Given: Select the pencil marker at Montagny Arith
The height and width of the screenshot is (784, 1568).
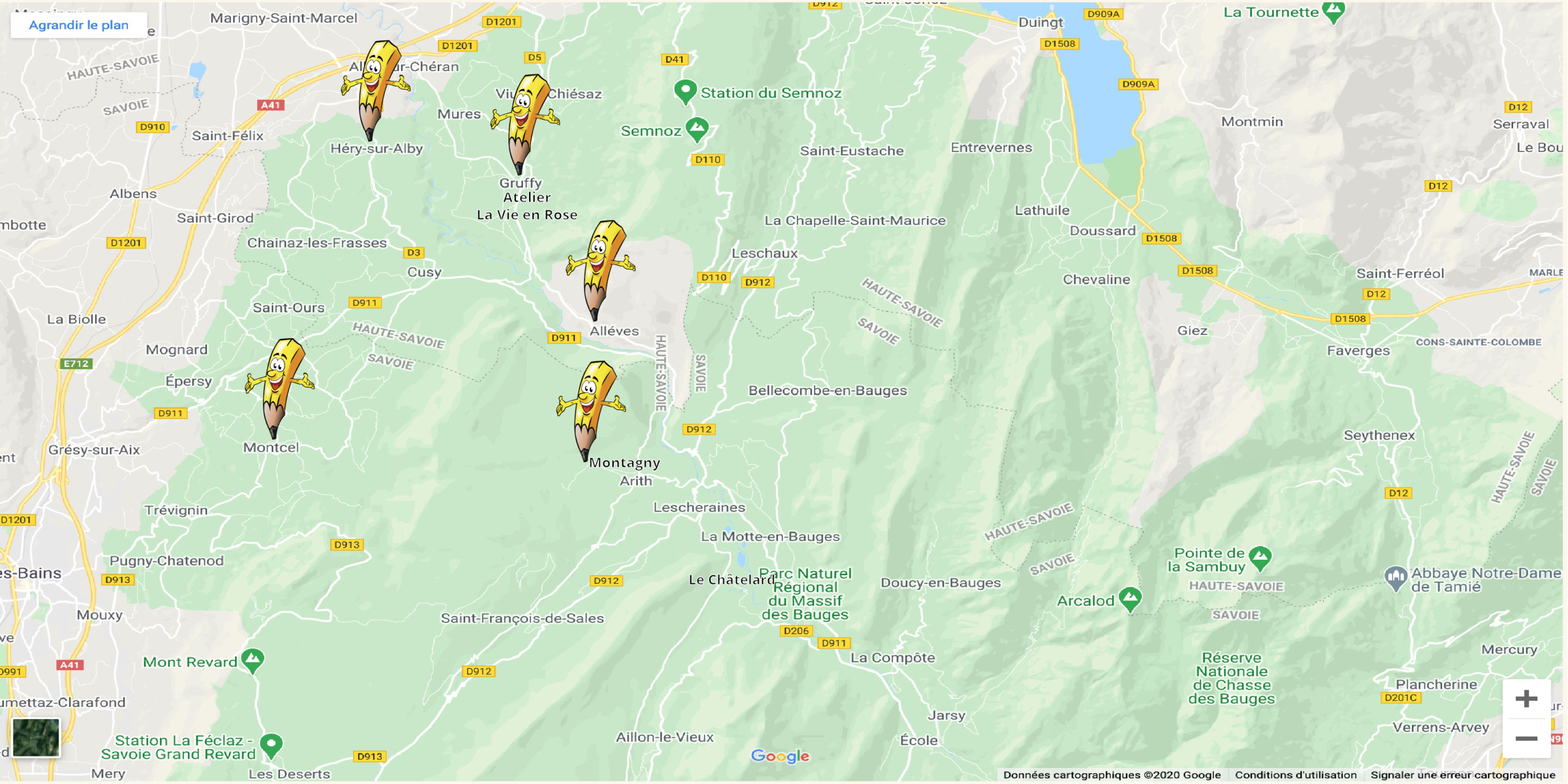Looking at the screenshot, I should pos(591,411).
